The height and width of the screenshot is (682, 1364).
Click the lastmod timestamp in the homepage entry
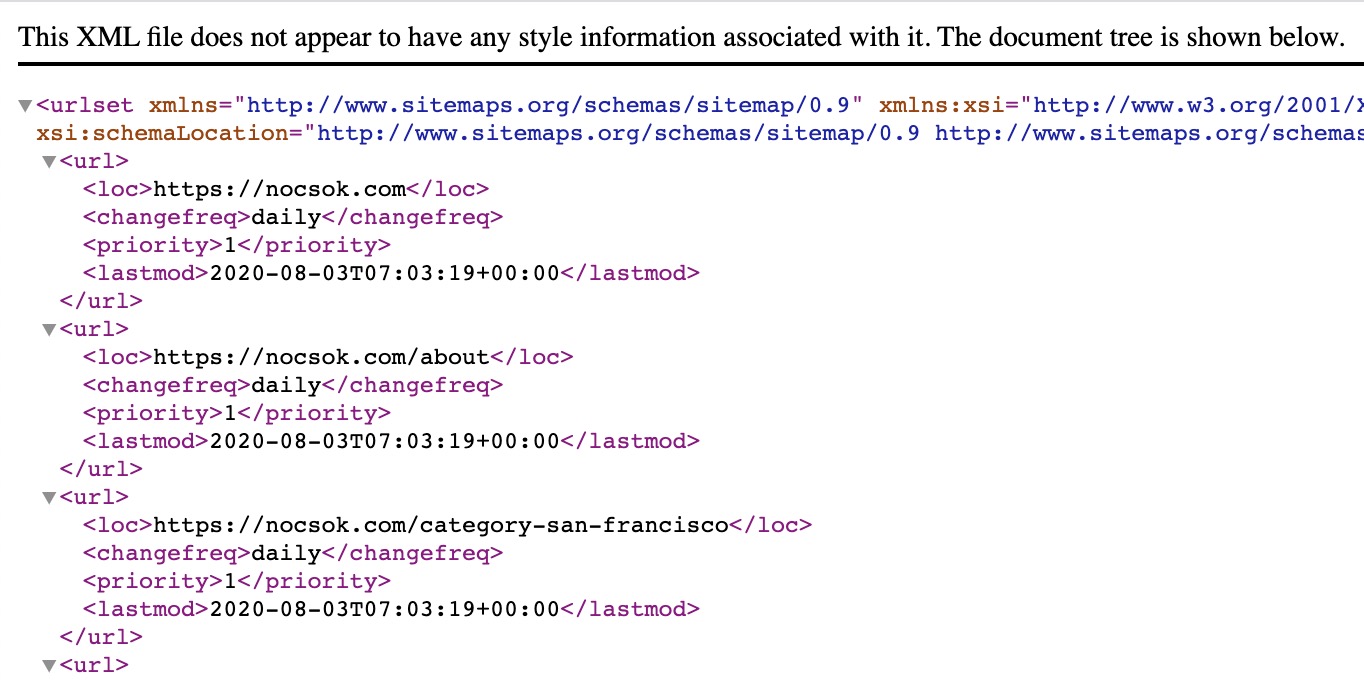tap(383, 273)
